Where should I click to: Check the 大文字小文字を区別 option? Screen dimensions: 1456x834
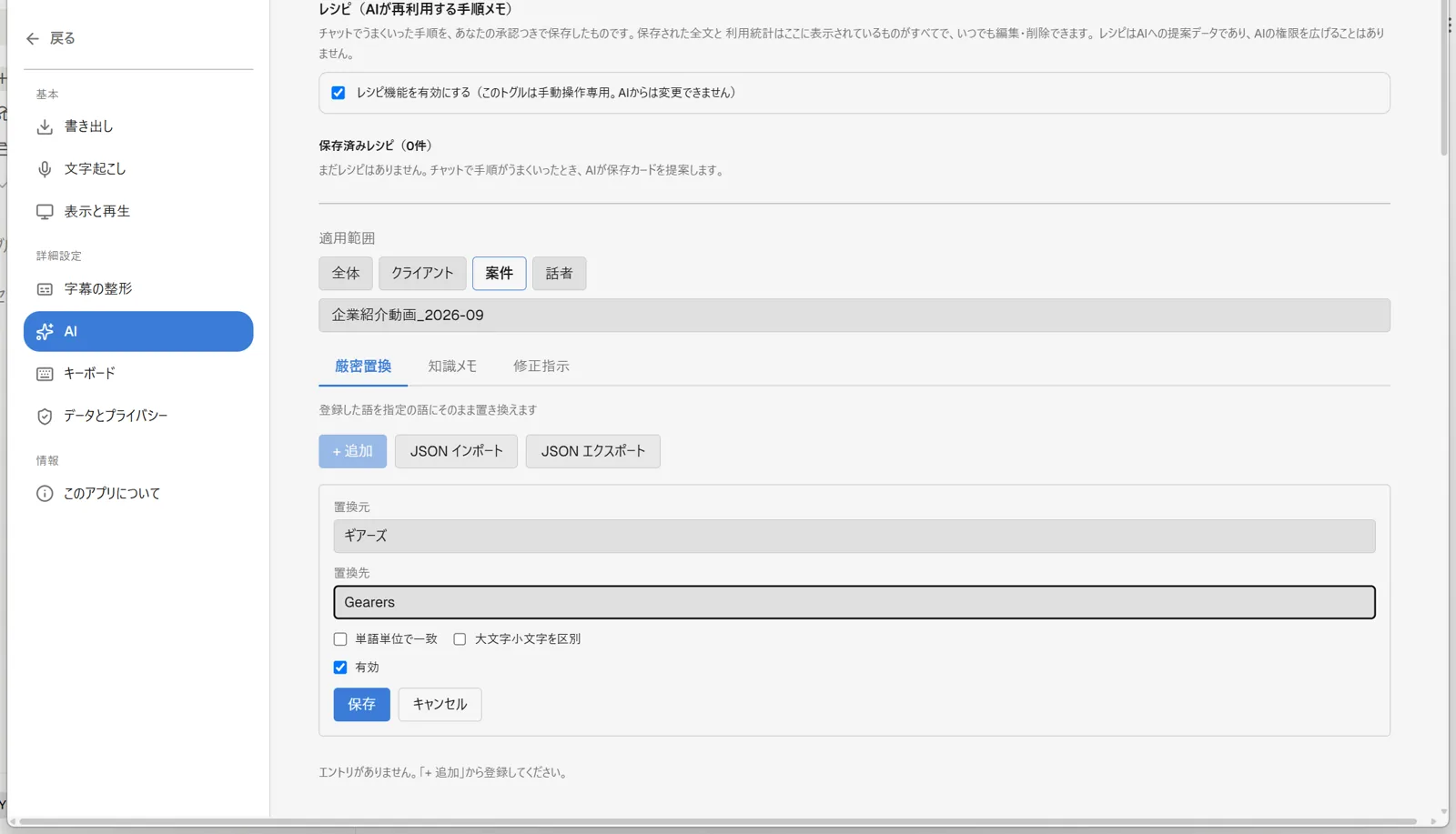[x=460, y=639]
